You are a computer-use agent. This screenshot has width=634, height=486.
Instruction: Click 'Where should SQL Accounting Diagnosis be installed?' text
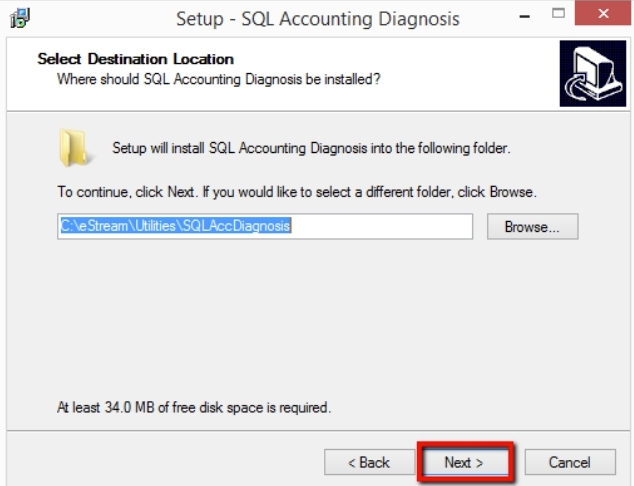[x=218, y=77]
